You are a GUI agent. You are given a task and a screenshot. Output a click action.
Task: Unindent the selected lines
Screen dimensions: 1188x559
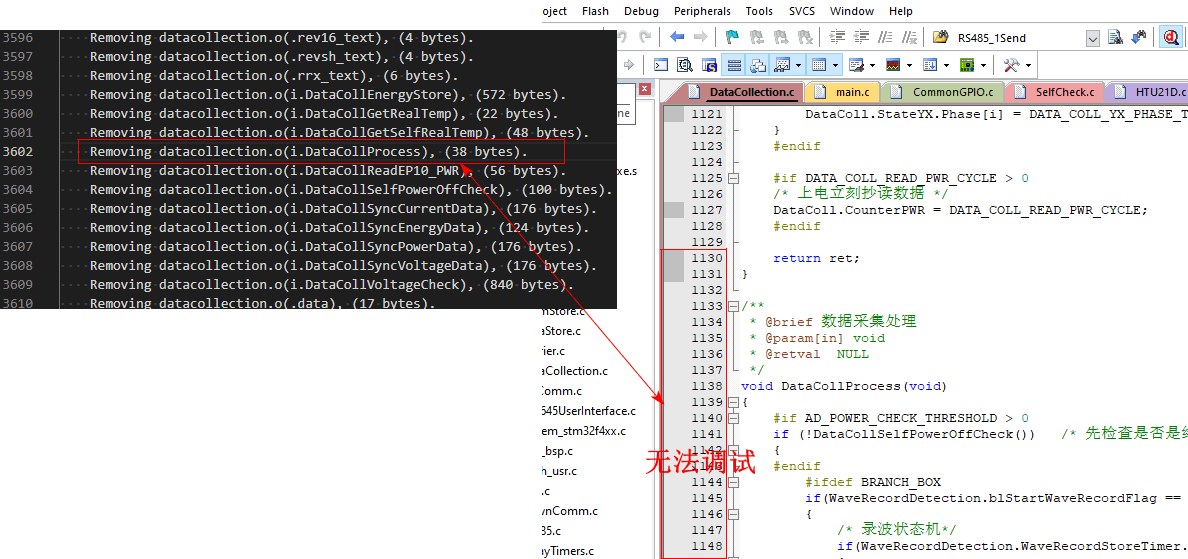[861, 36]
